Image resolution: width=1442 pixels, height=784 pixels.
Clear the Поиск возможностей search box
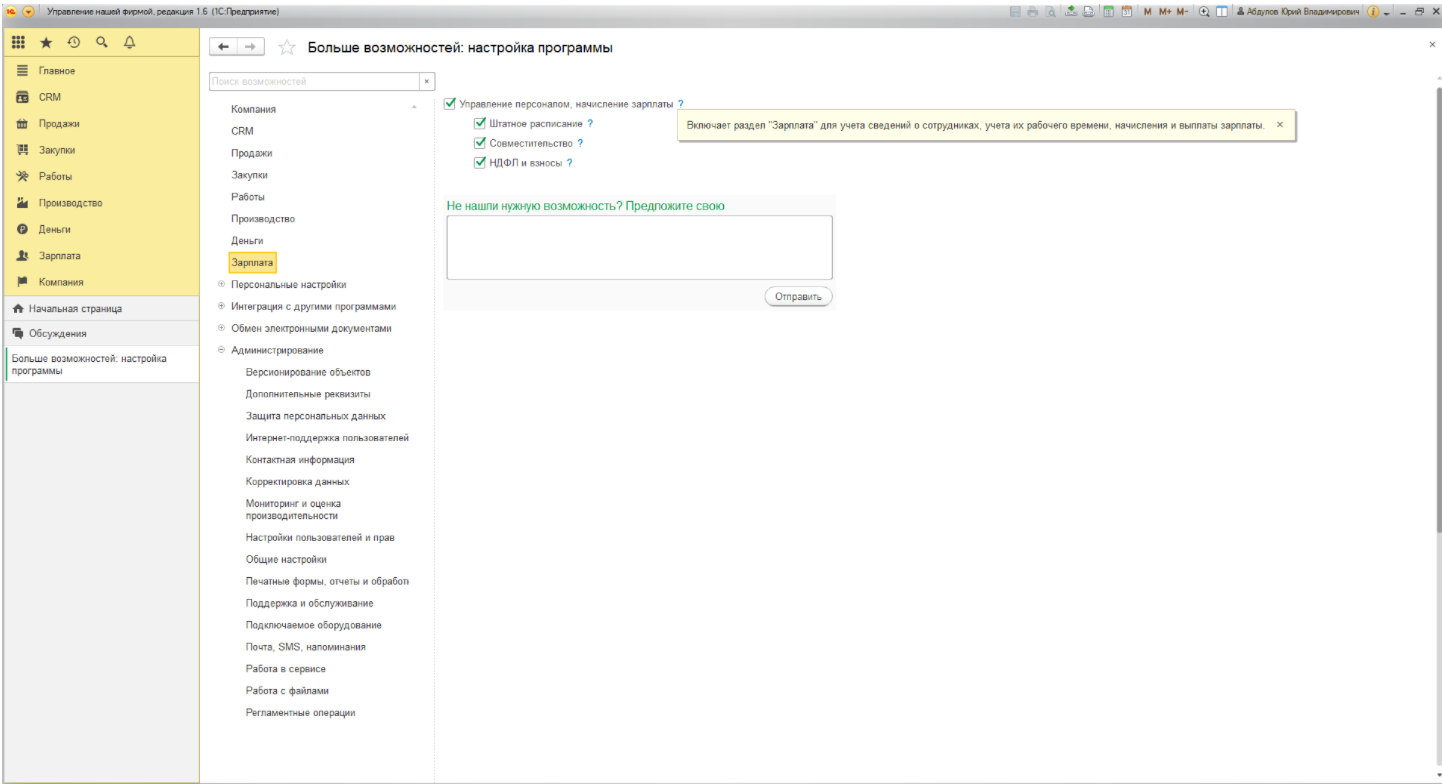pos(427,82)
